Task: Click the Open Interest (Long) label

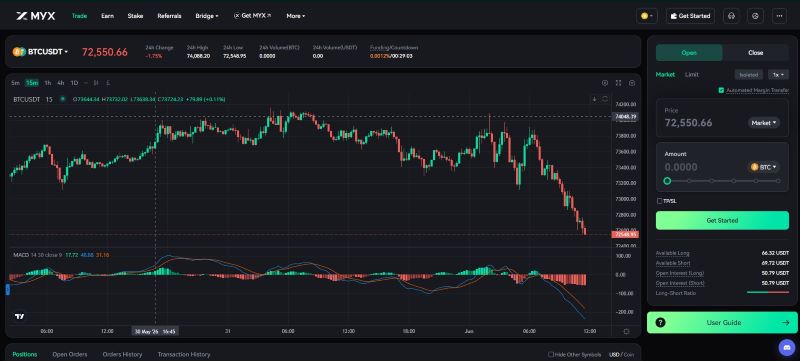Action: pyautogui.click(x=680, y=273)
